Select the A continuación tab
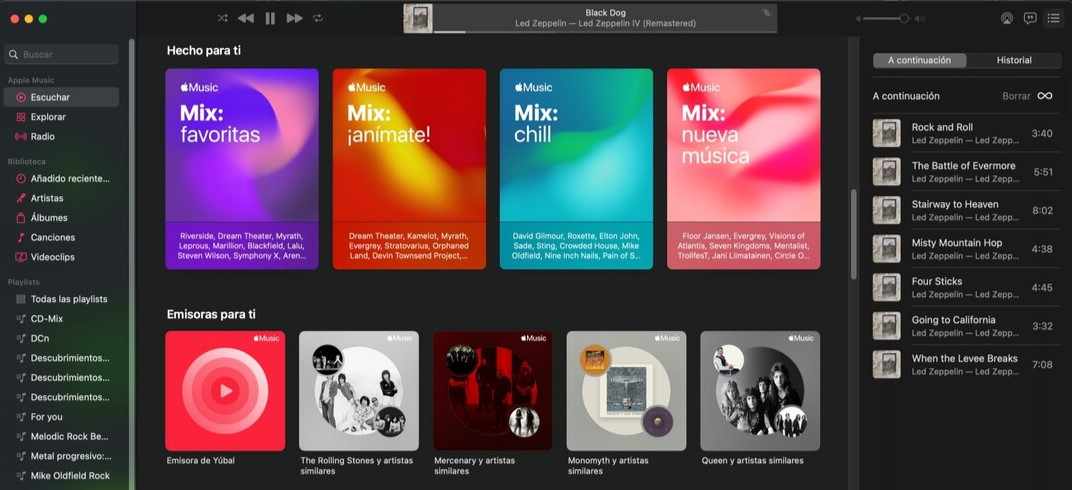Screen dimensions: 1072x490 pyautogui.click(x=919, y=60)
